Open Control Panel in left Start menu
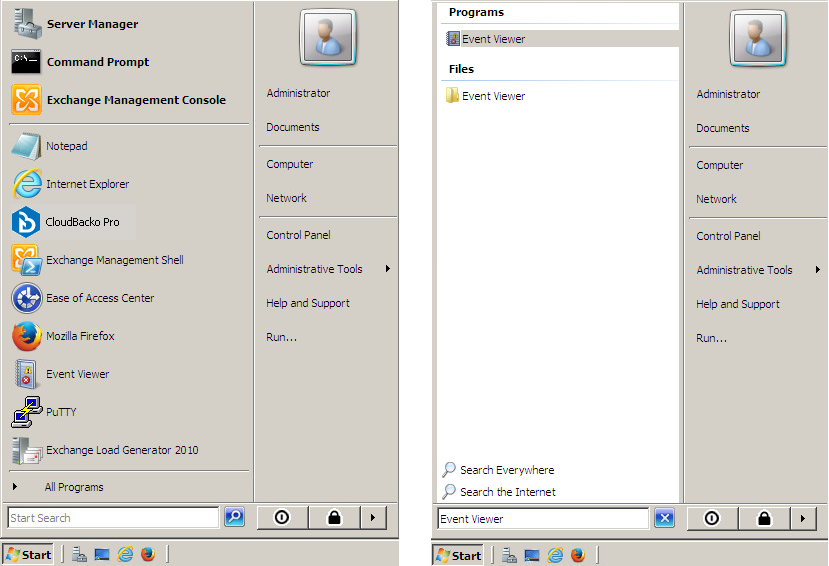Image resolution: width=829 pixels, height=566 pixels. (x=298, y=235)
